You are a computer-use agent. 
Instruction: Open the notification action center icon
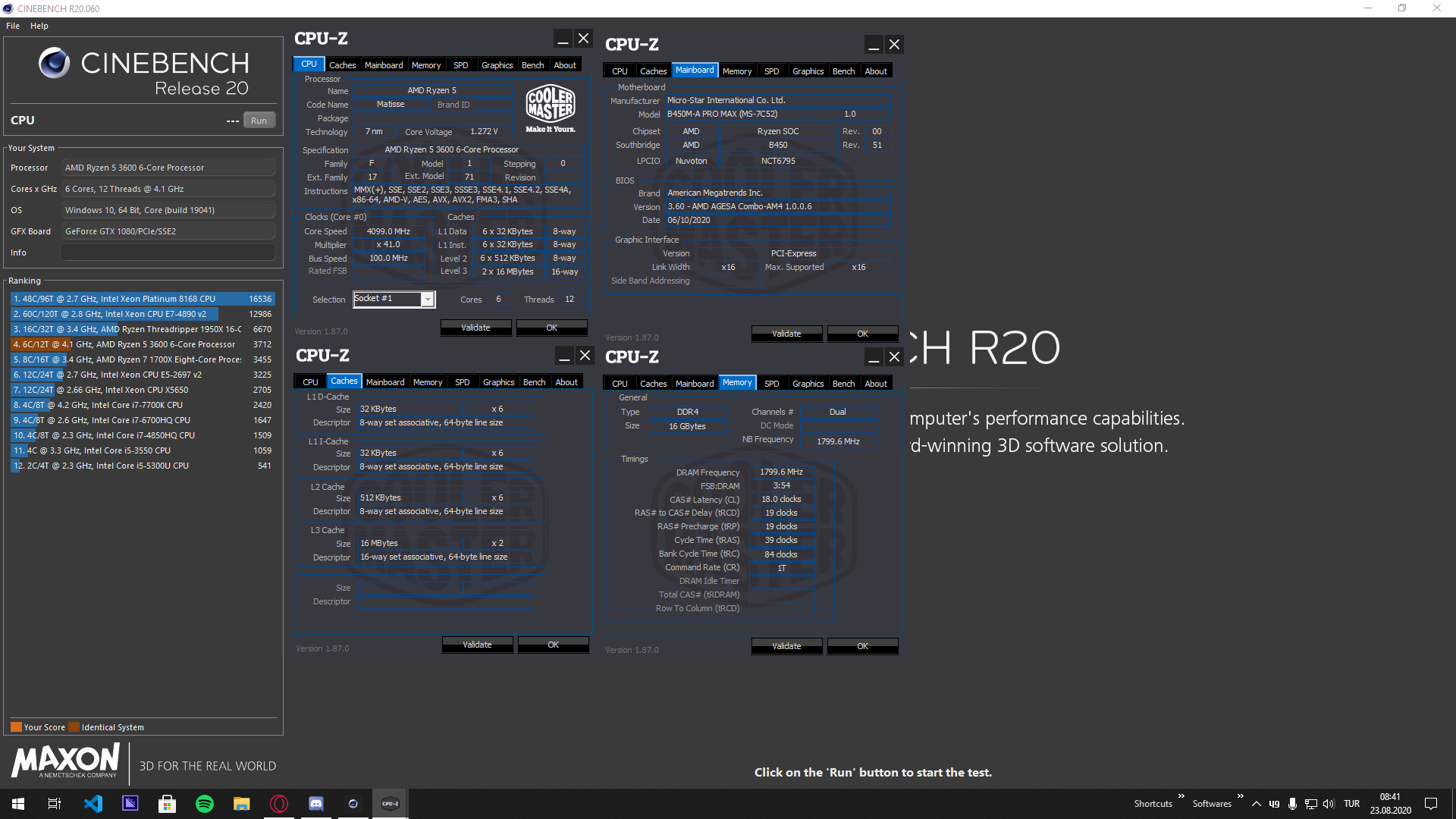tap(1431, 804)
